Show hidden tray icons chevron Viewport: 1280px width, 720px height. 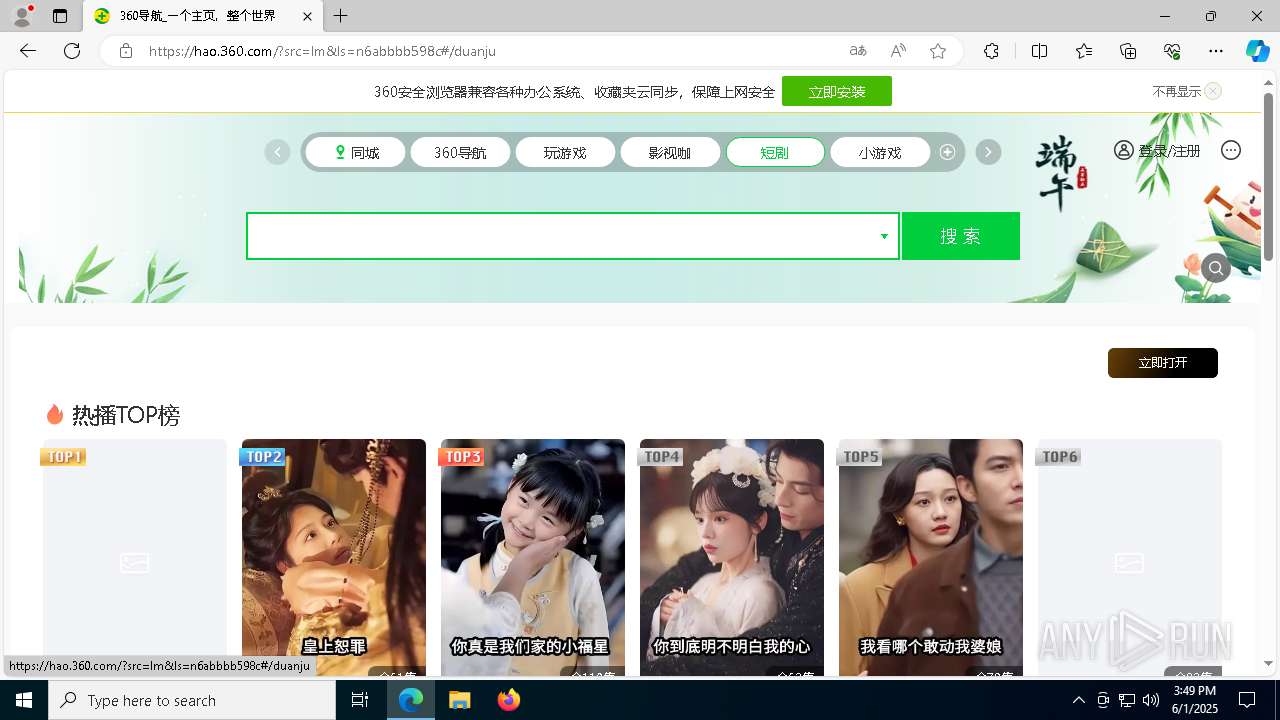coord(1078,700)
